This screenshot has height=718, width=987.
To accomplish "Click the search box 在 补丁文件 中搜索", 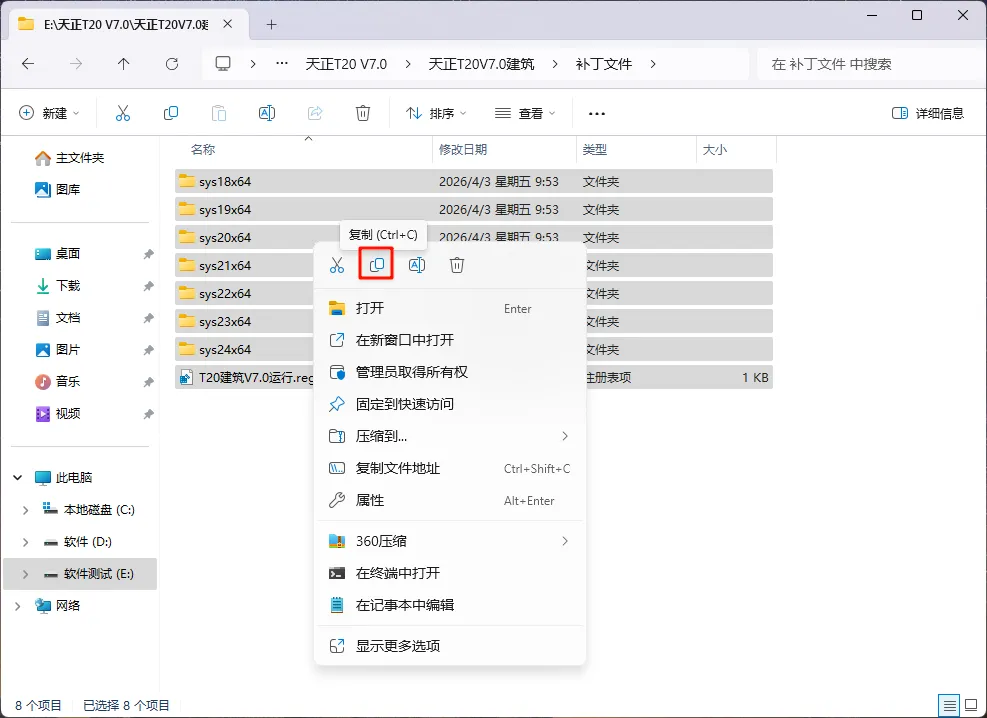I will coord(871,64).
